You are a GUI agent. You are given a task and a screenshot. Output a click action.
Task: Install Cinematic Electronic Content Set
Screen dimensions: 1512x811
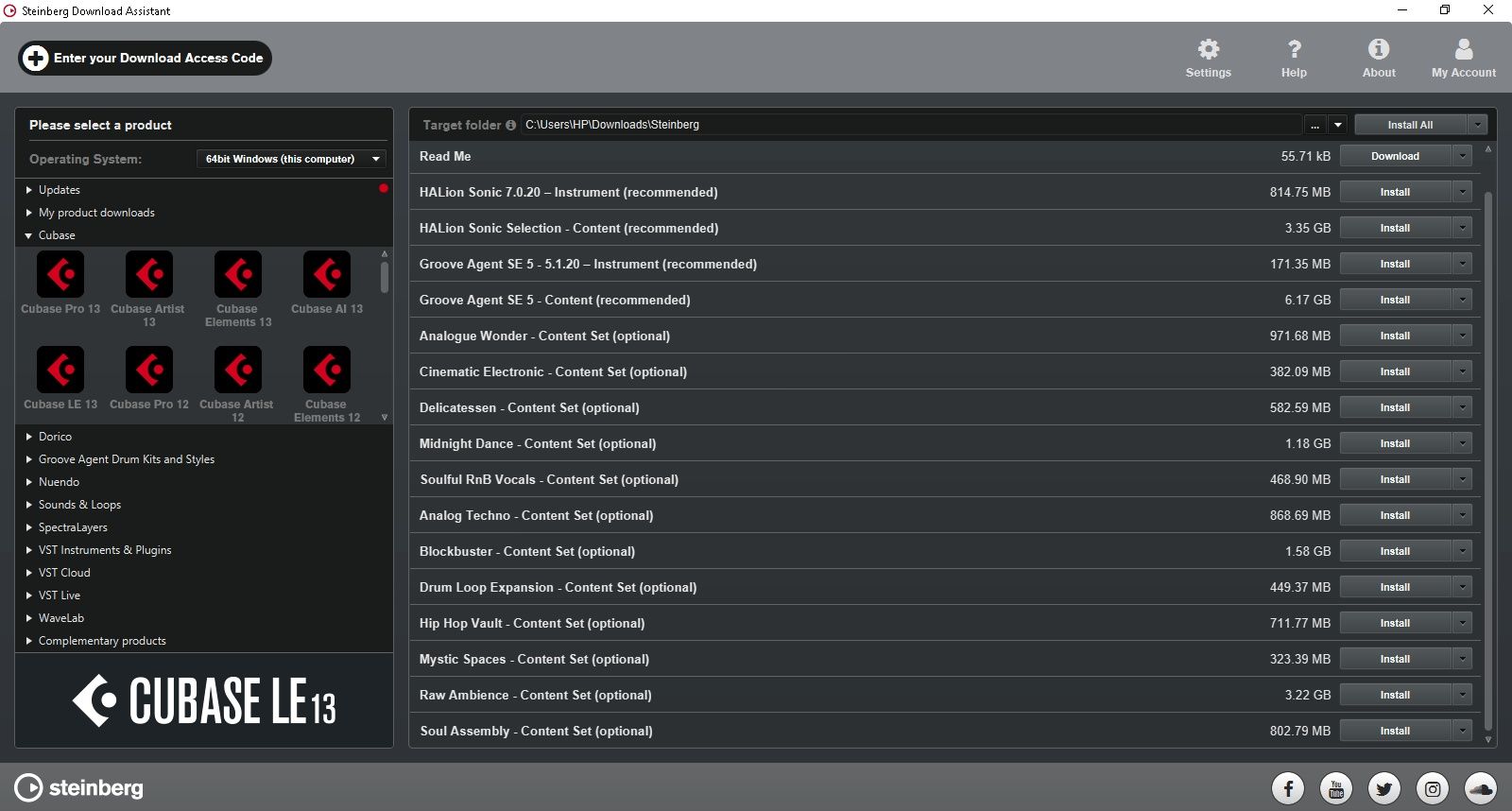(x=1395, y=371)
